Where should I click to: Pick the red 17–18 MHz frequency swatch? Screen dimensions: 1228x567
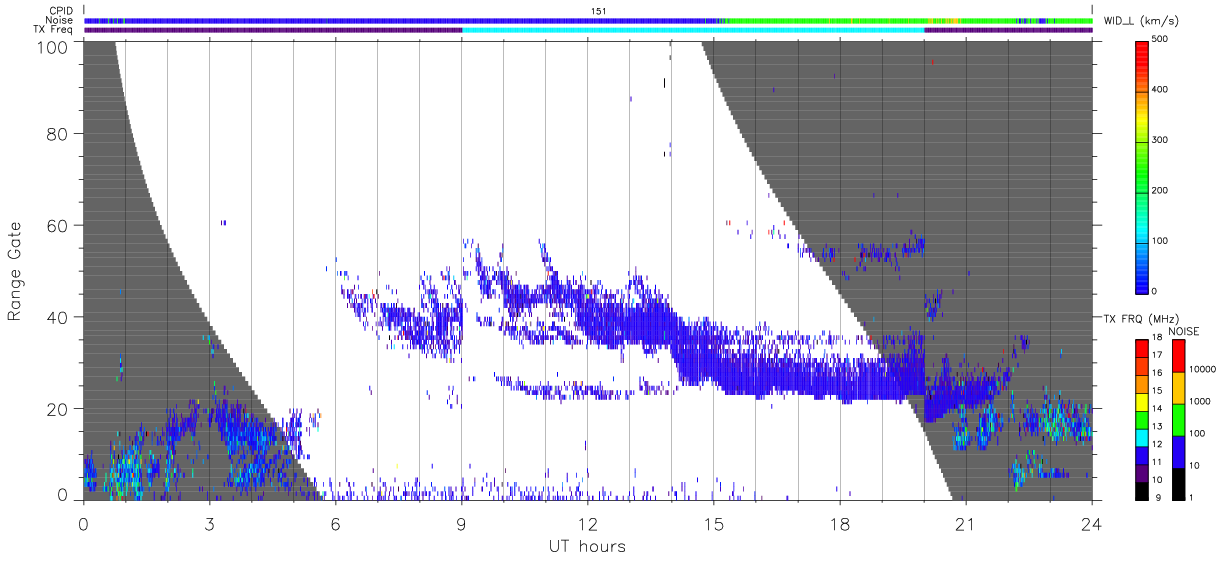(1141, 346)
